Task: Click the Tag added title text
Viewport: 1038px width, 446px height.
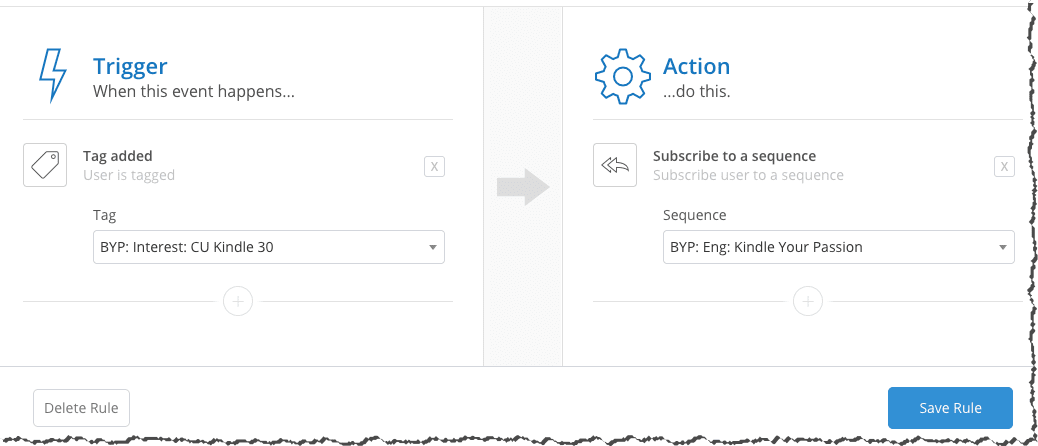Action: point(118,156)
